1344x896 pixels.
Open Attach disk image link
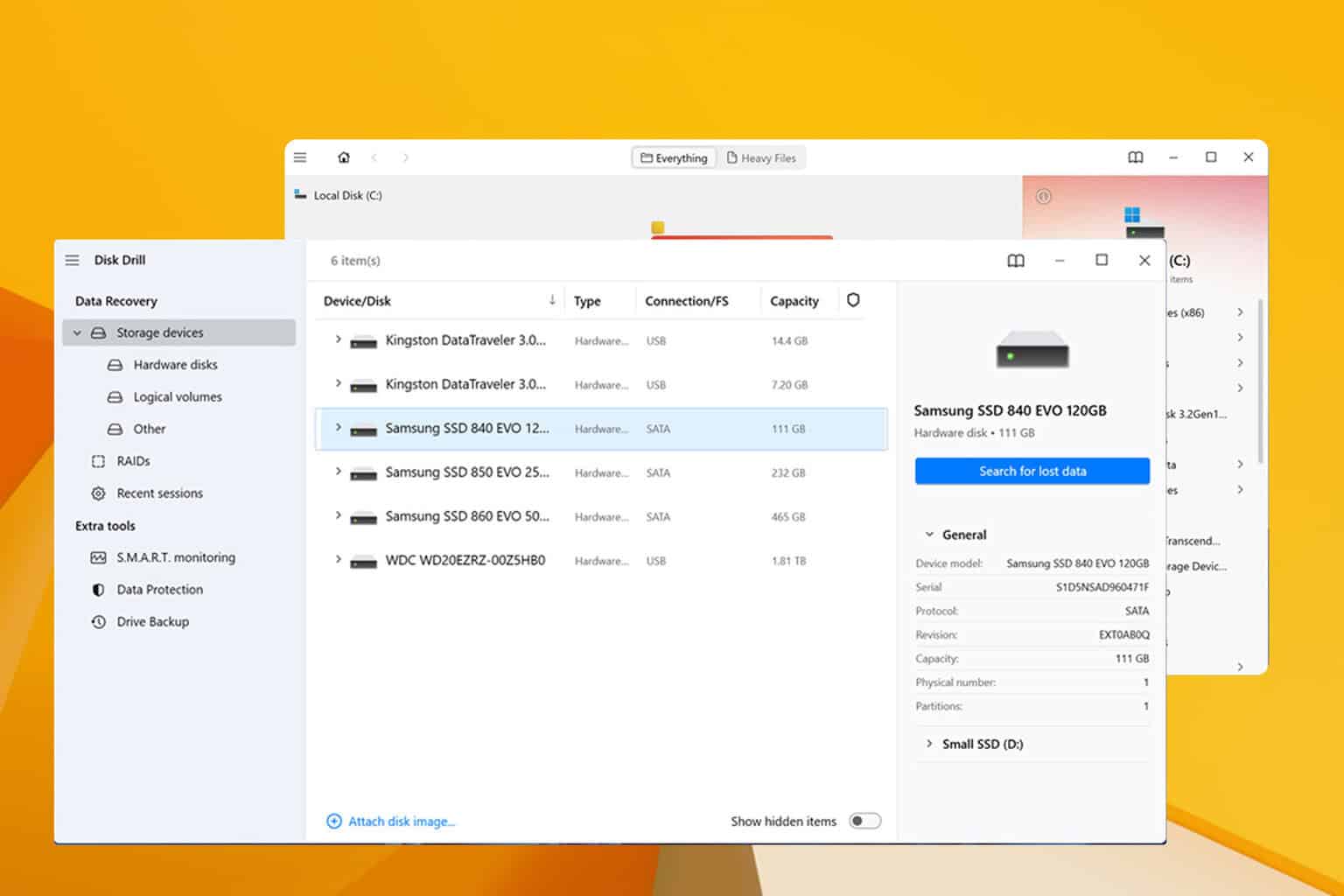click(x=391, y=821)
